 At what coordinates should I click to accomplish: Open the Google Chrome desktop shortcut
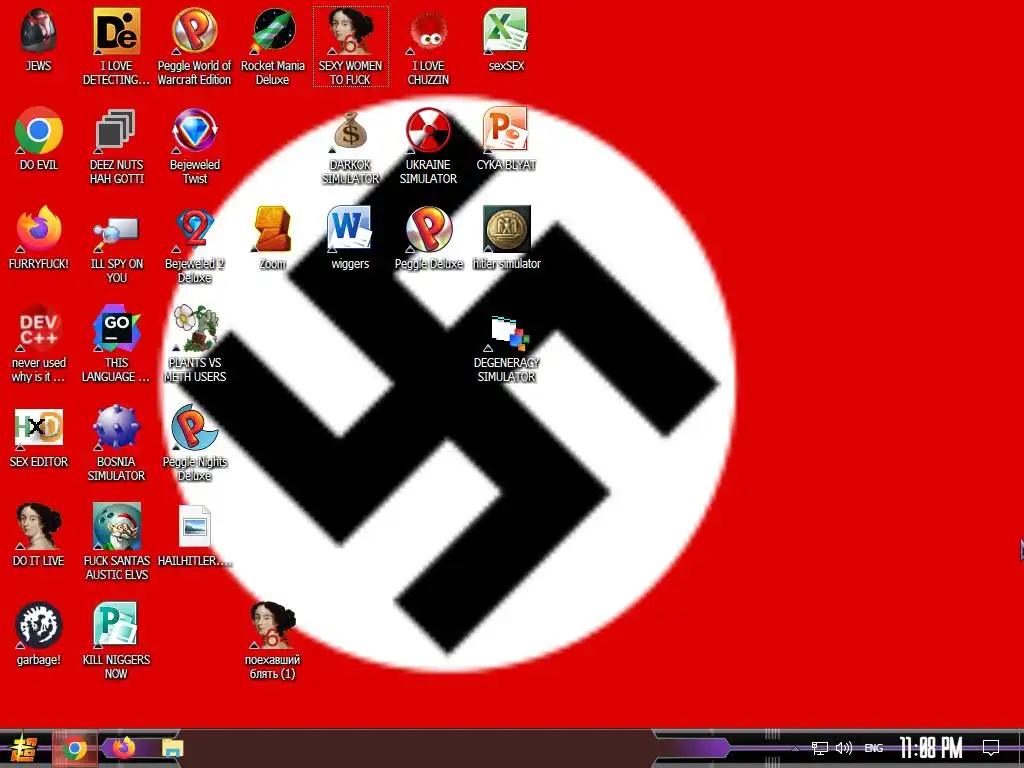39,131
